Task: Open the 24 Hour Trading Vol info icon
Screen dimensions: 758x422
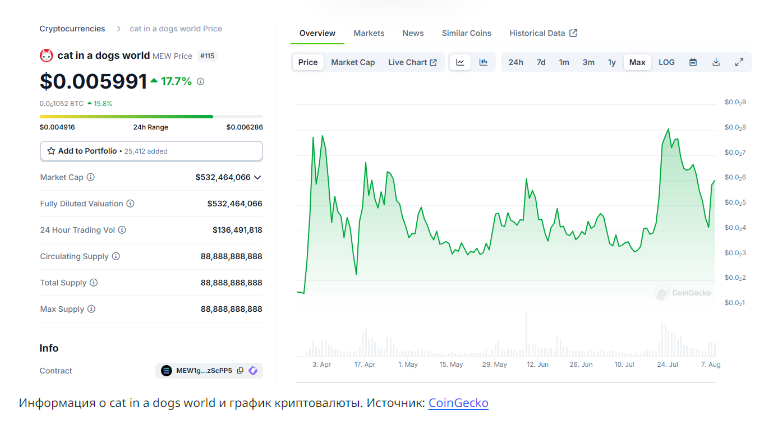Action: pyautogui.click(x=122, y=230)
